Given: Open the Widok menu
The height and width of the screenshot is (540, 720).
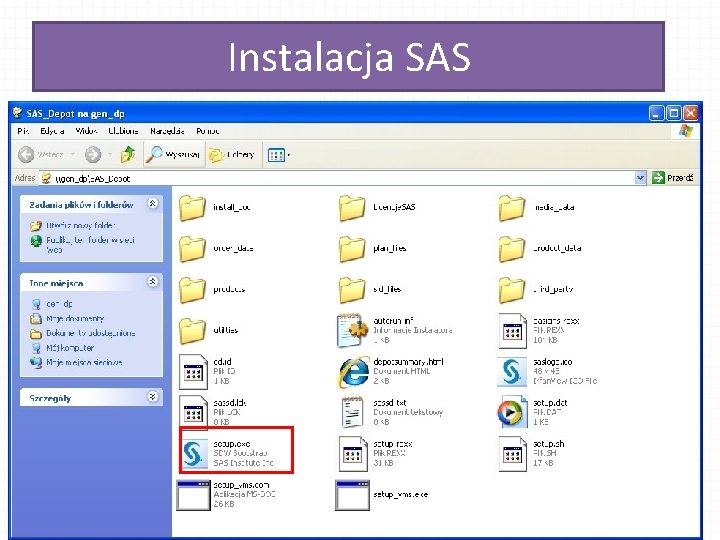Looking at the screenshot, I should (86, 131).
